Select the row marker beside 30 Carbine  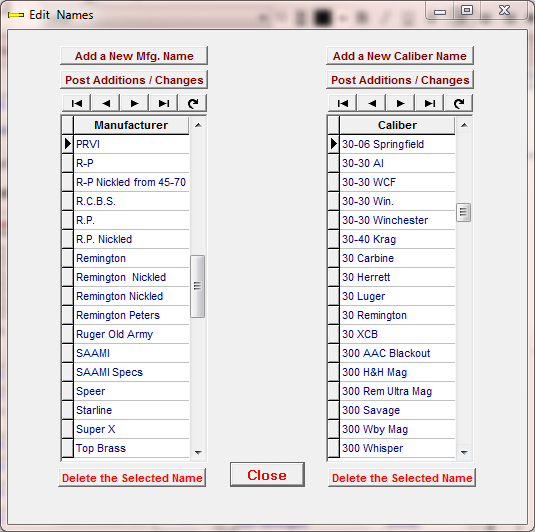pos(333,258)
